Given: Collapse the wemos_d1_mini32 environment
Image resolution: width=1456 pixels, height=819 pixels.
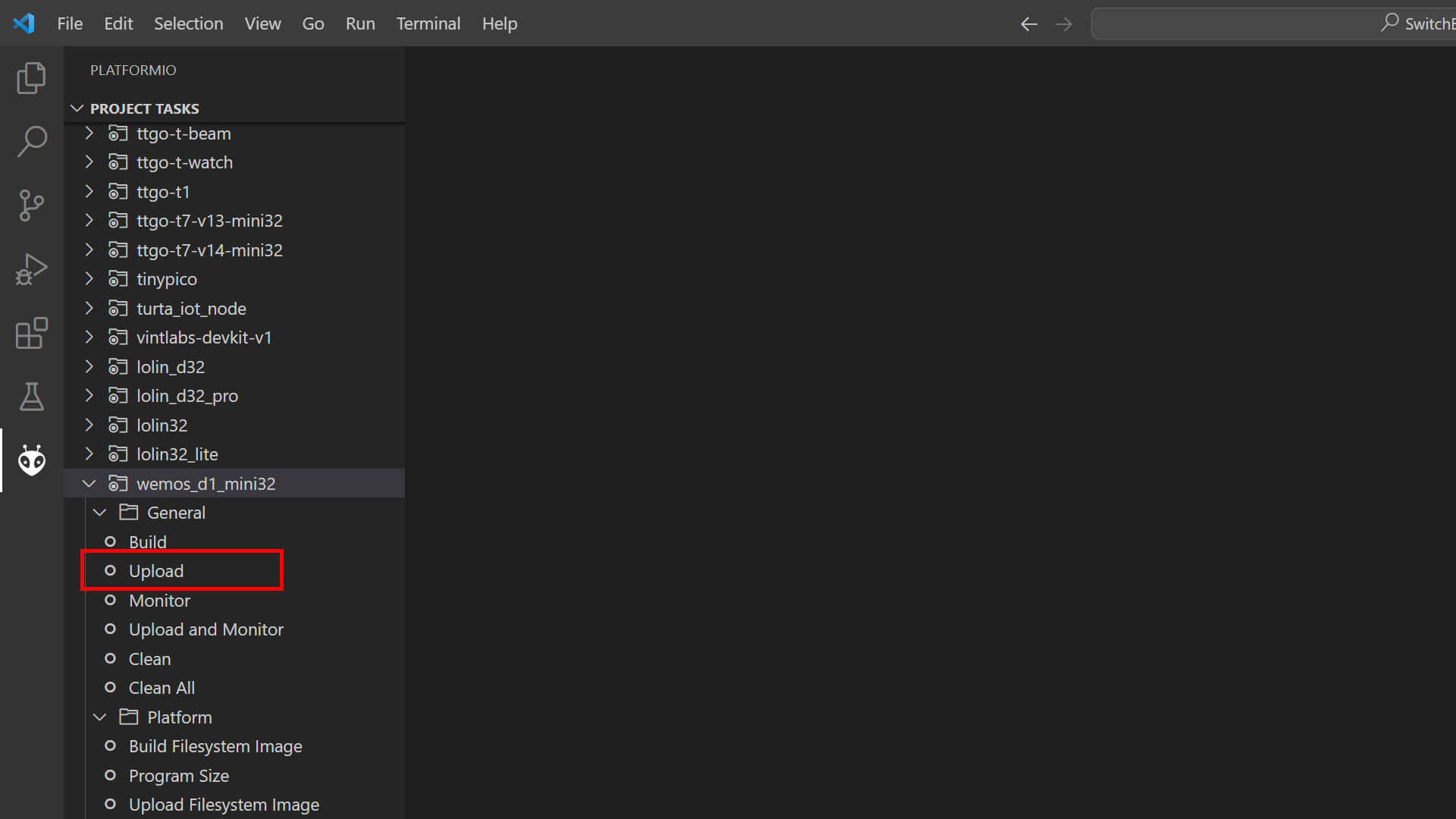Looking at the screenshot, I should pos(89,483).
